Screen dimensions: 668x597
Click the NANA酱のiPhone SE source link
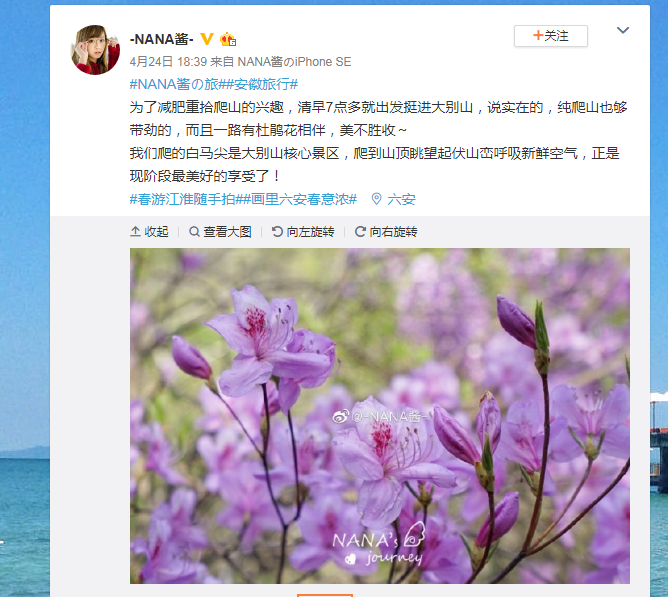click(294, 62)
